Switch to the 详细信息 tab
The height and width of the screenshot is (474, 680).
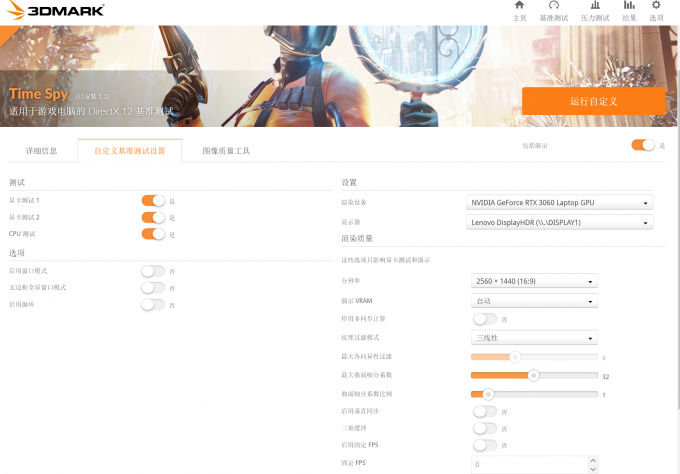(x=42, y=151)
